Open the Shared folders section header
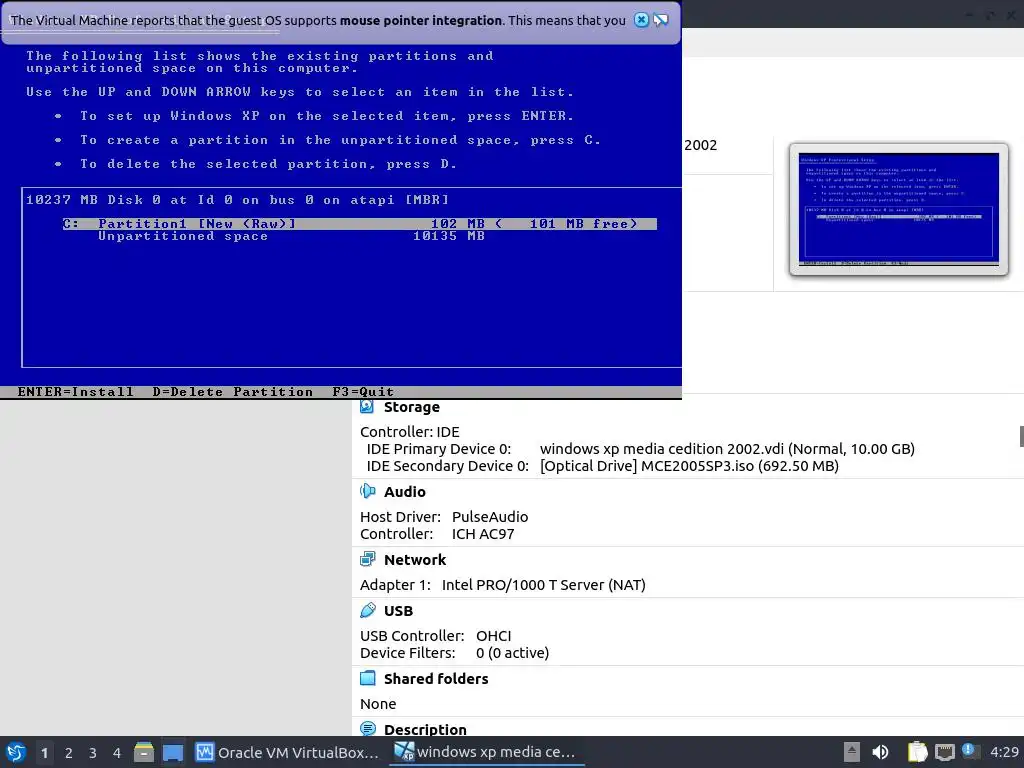 point(436,679)
